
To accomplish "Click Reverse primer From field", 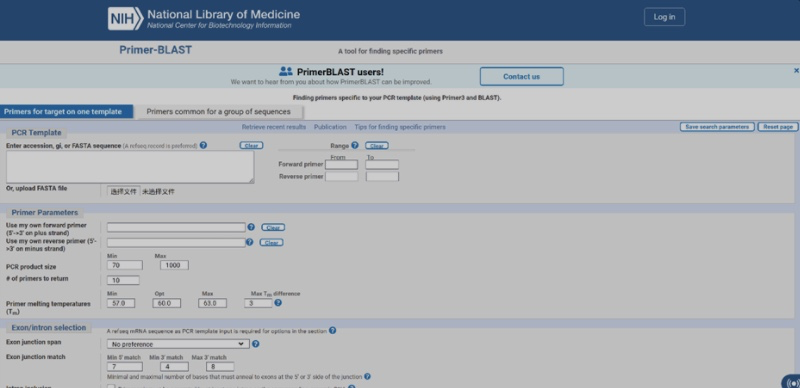I will (341, 177).
